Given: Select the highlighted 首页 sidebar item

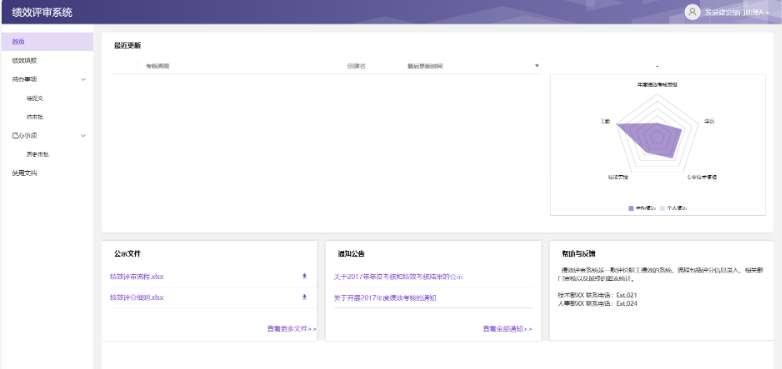Looking at the screenshot, I should pyautogui.click(x=47, y=42).
